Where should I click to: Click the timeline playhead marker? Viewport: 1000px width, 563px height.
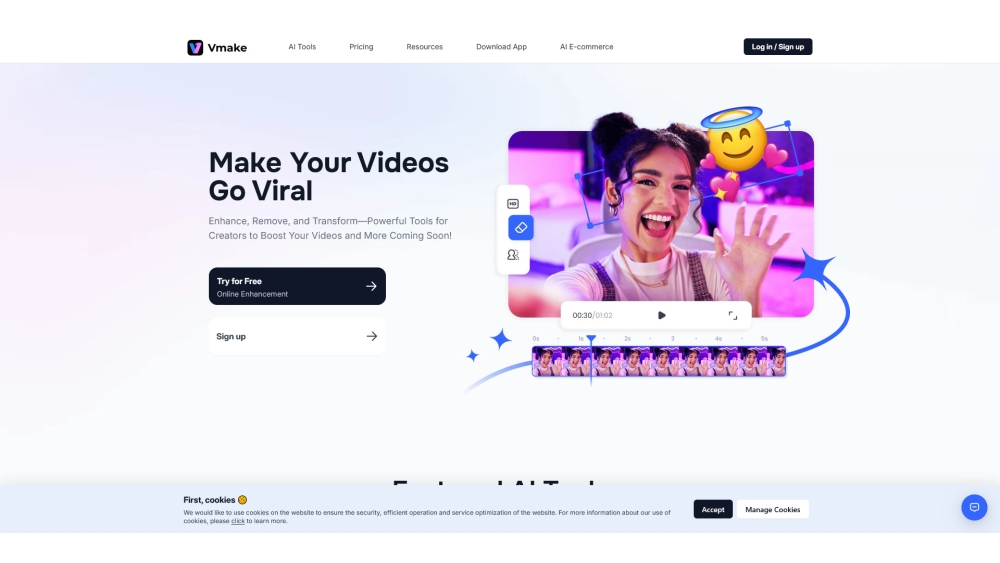coord(591,339)
